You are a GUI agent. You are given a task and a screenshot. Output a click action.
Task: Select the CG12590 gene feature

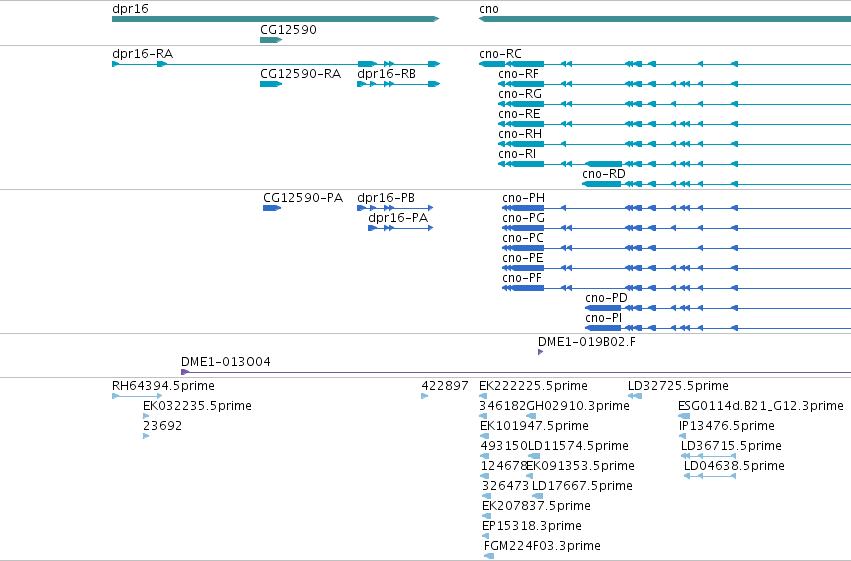click(x=271, y=40)
